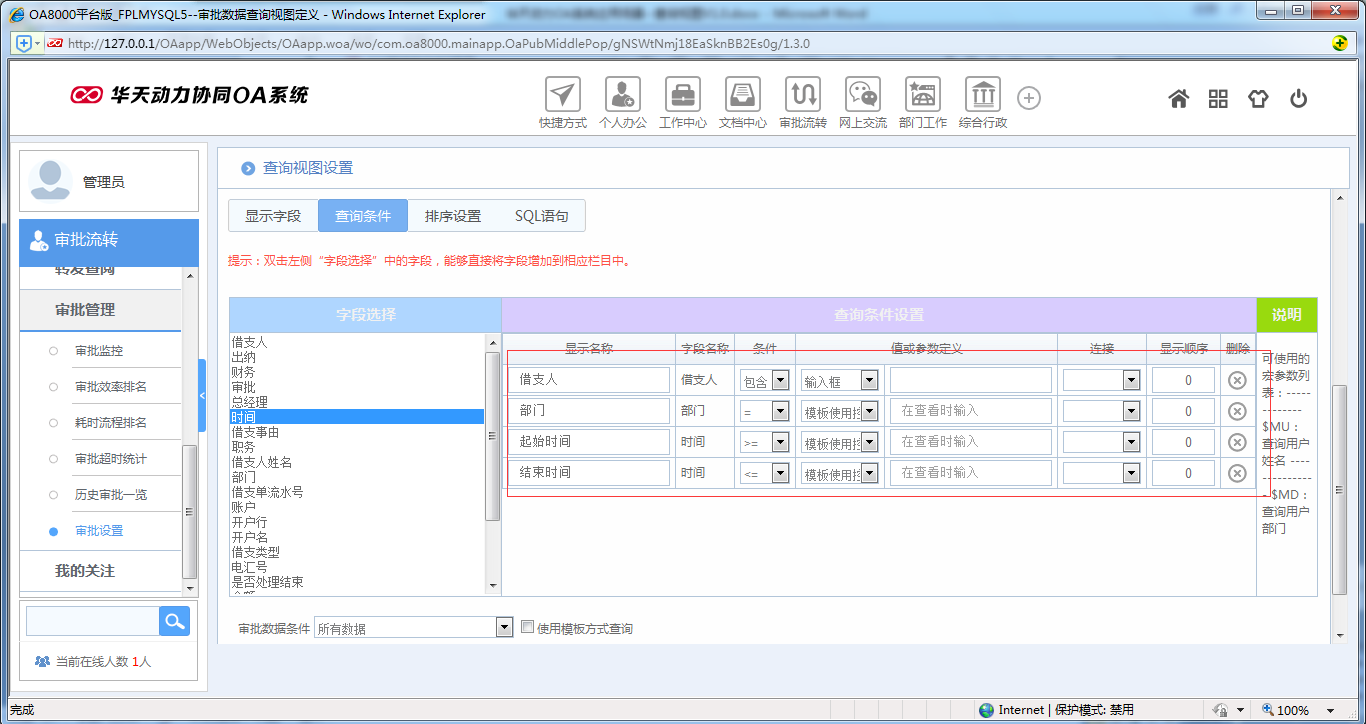Delete the 结束时间 row with its X button
The width and height of the screenshot is (1366, 724).
coord(1237,472)
